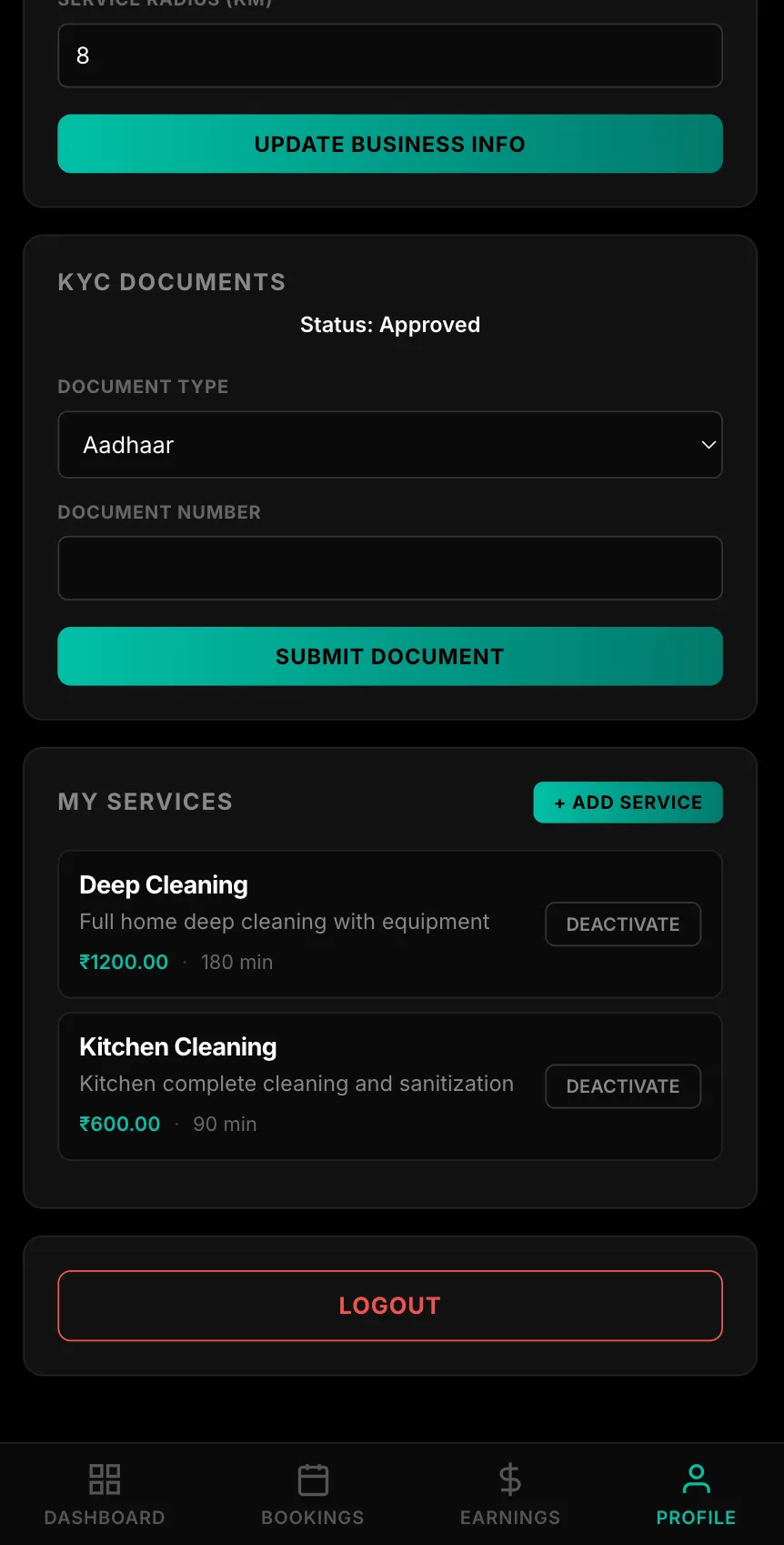
Task: Log out of the account
Action: click(x=390, y=1306)
